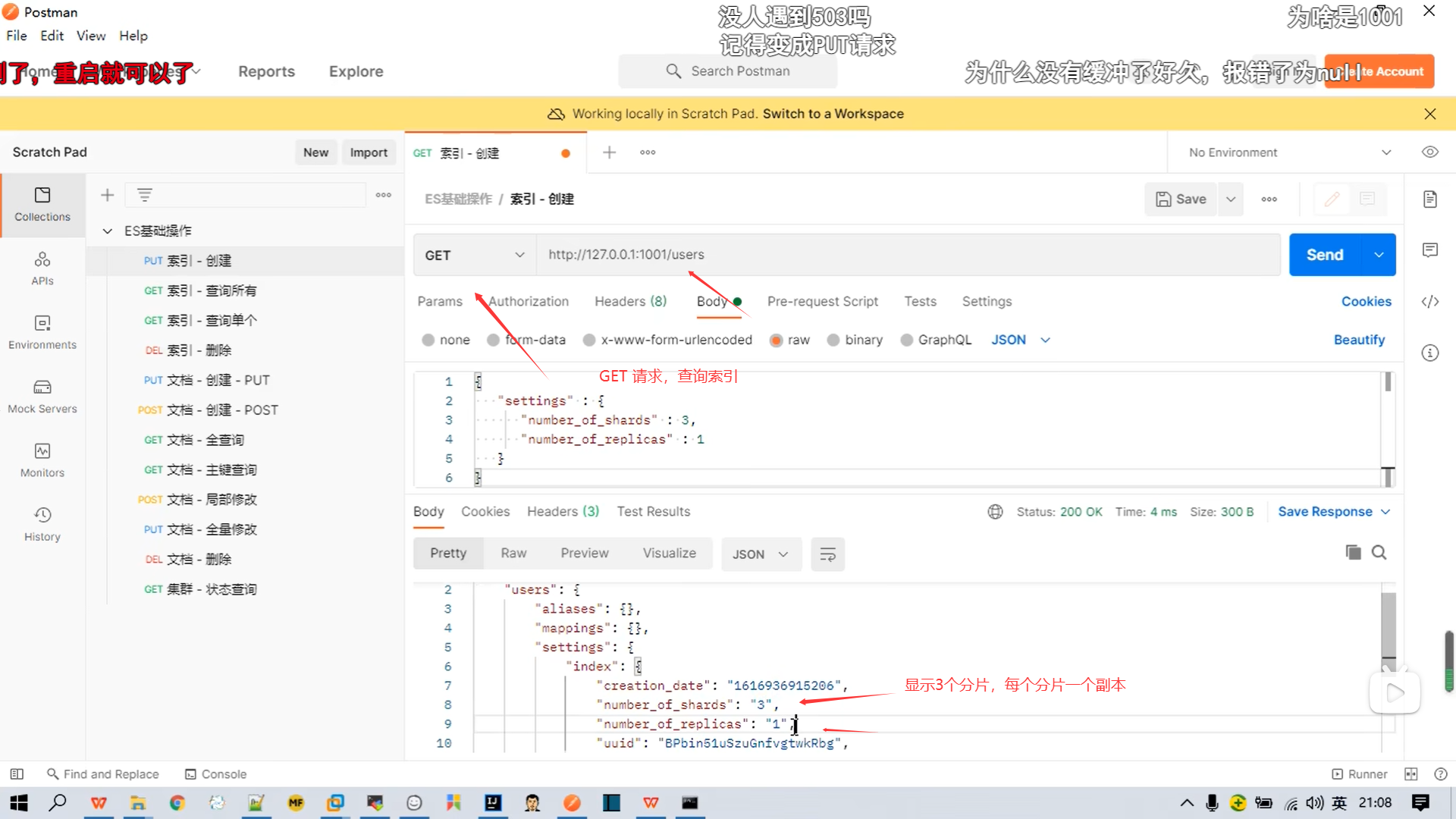
Task: Click the Beautify link
Action: click(x=1358, y=340)
